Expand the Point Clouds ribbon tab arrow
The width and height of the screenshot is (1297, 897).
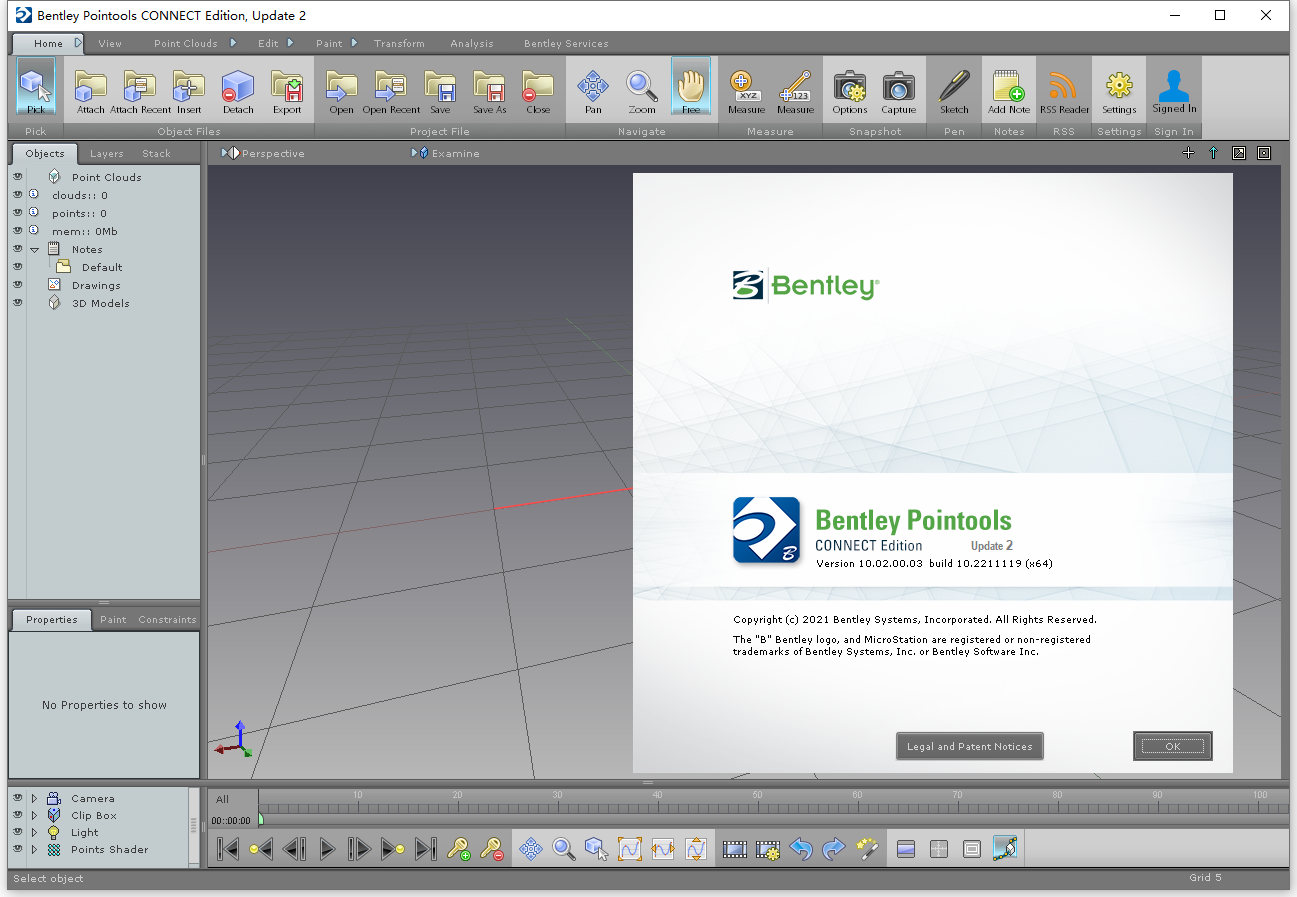point(233,43)
